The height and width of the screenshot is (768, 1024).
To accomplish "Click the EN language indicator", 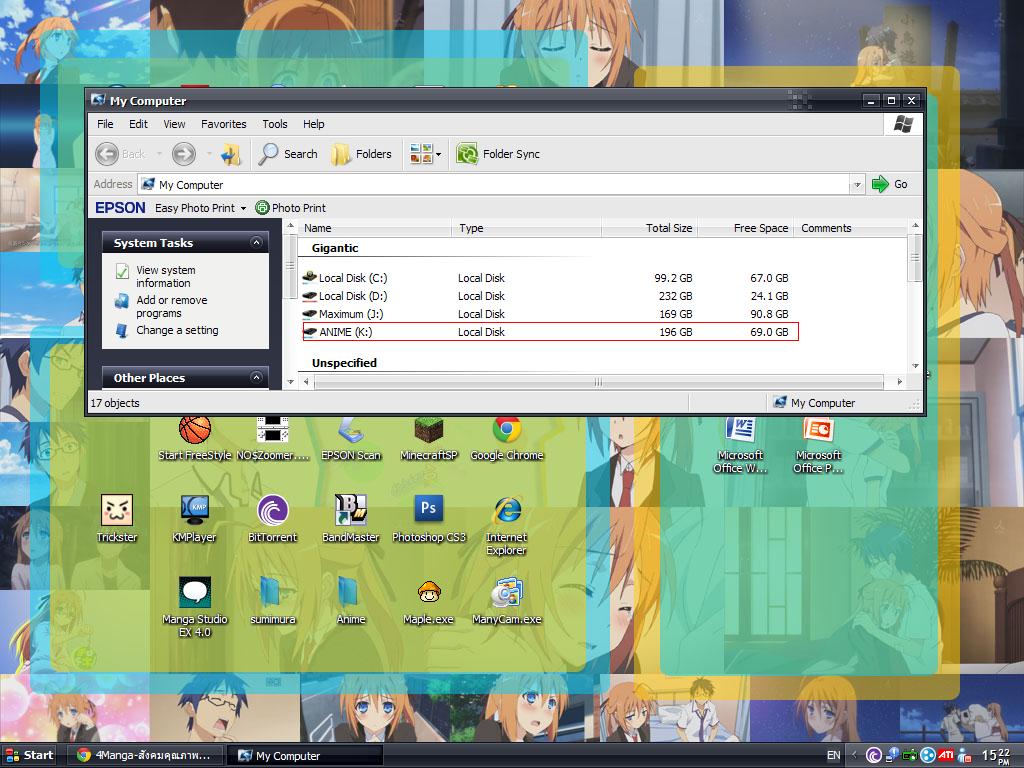I will tap(834, 756).
